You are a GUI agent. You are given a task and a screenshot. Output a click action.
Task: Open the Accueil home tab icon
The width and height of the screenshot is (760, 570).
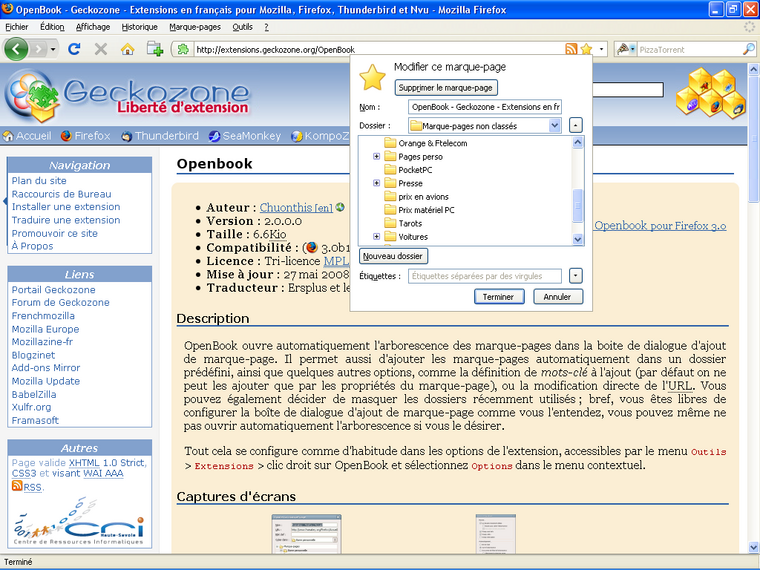8,136
